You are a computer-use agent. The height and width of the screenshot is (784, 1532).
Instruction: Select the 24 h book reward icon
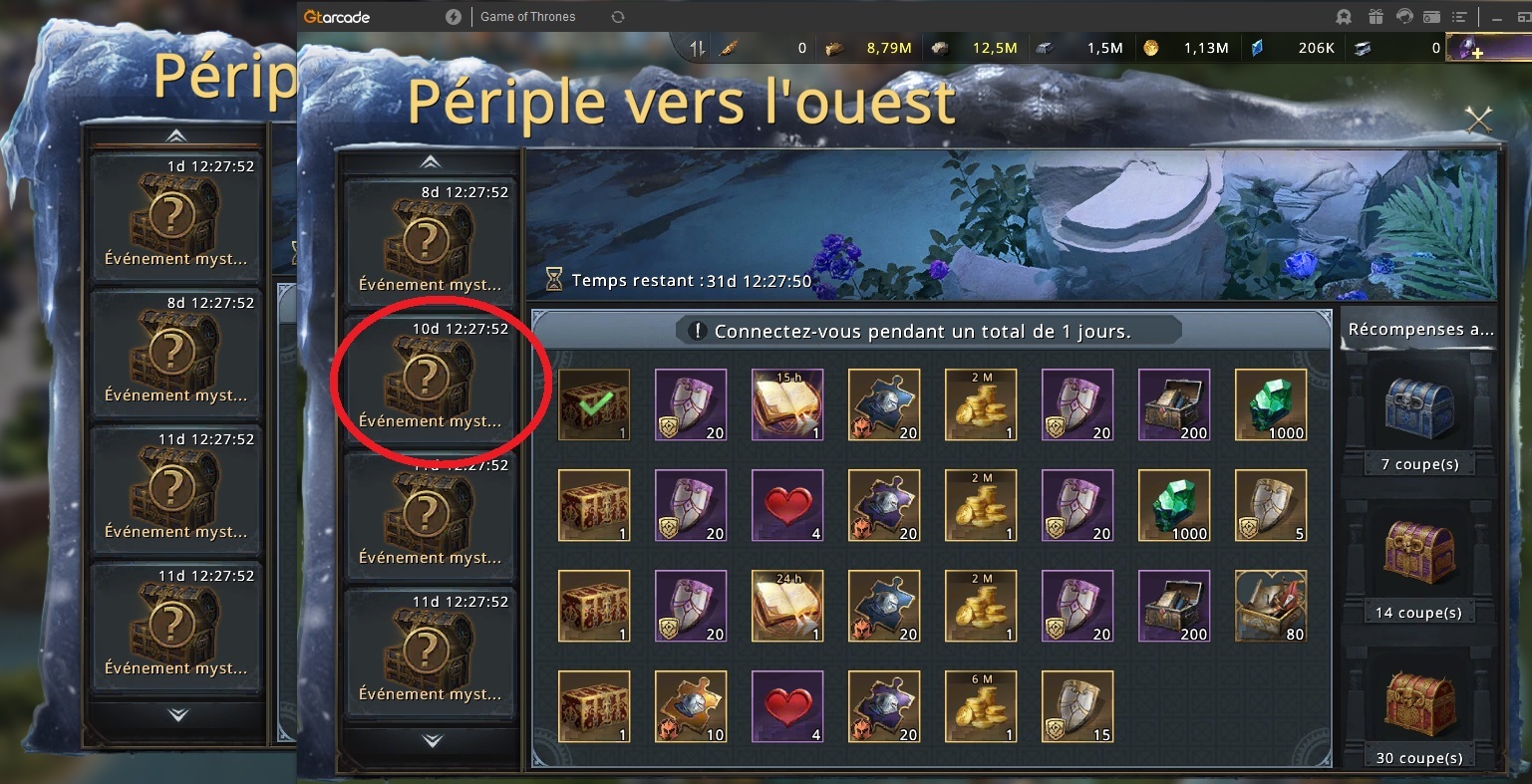[x=787, y=606]
